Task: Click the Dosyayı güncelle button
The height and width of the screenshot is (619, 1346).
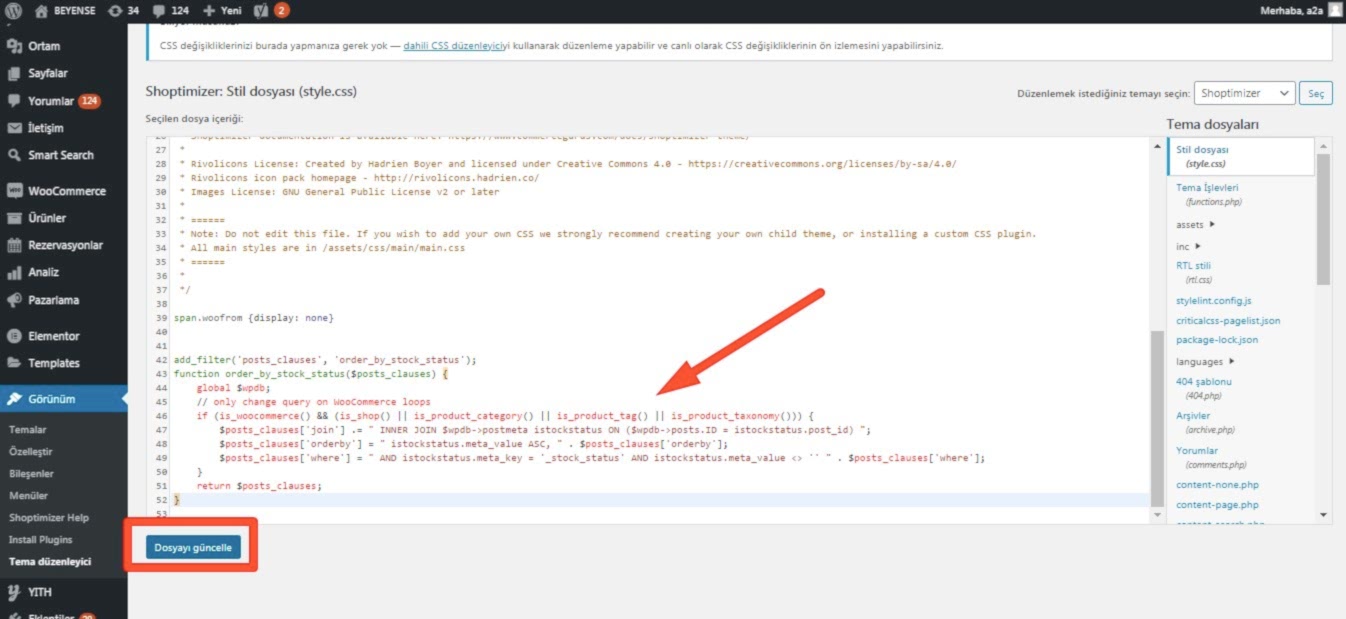Action: pyautogui.click(x=193, y=548)
